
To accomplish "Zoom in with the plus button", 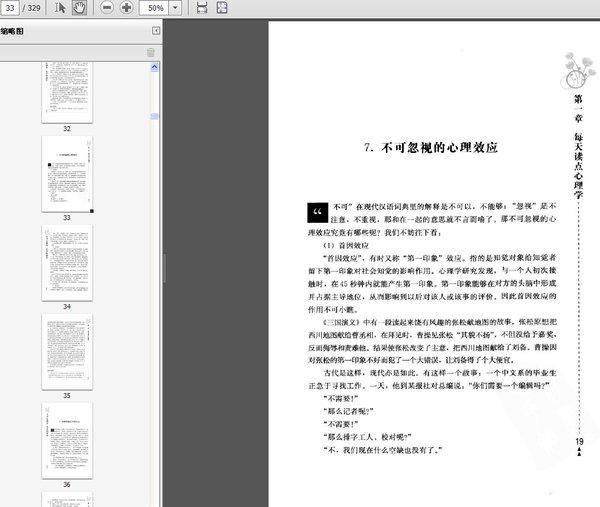I will click(x=127, y=8).
